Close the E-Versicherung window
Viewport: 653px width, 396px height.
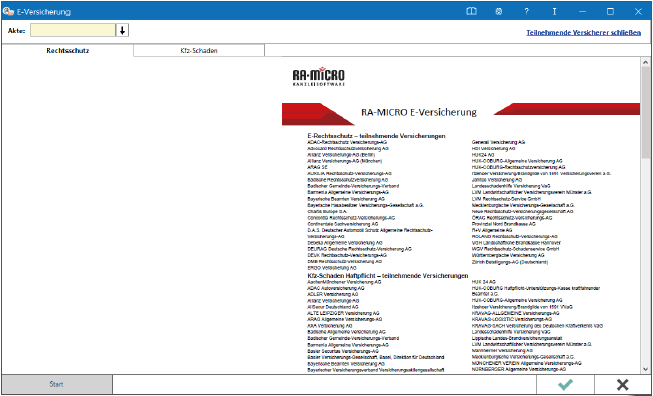pyautogui.click(x=638, y=12)
